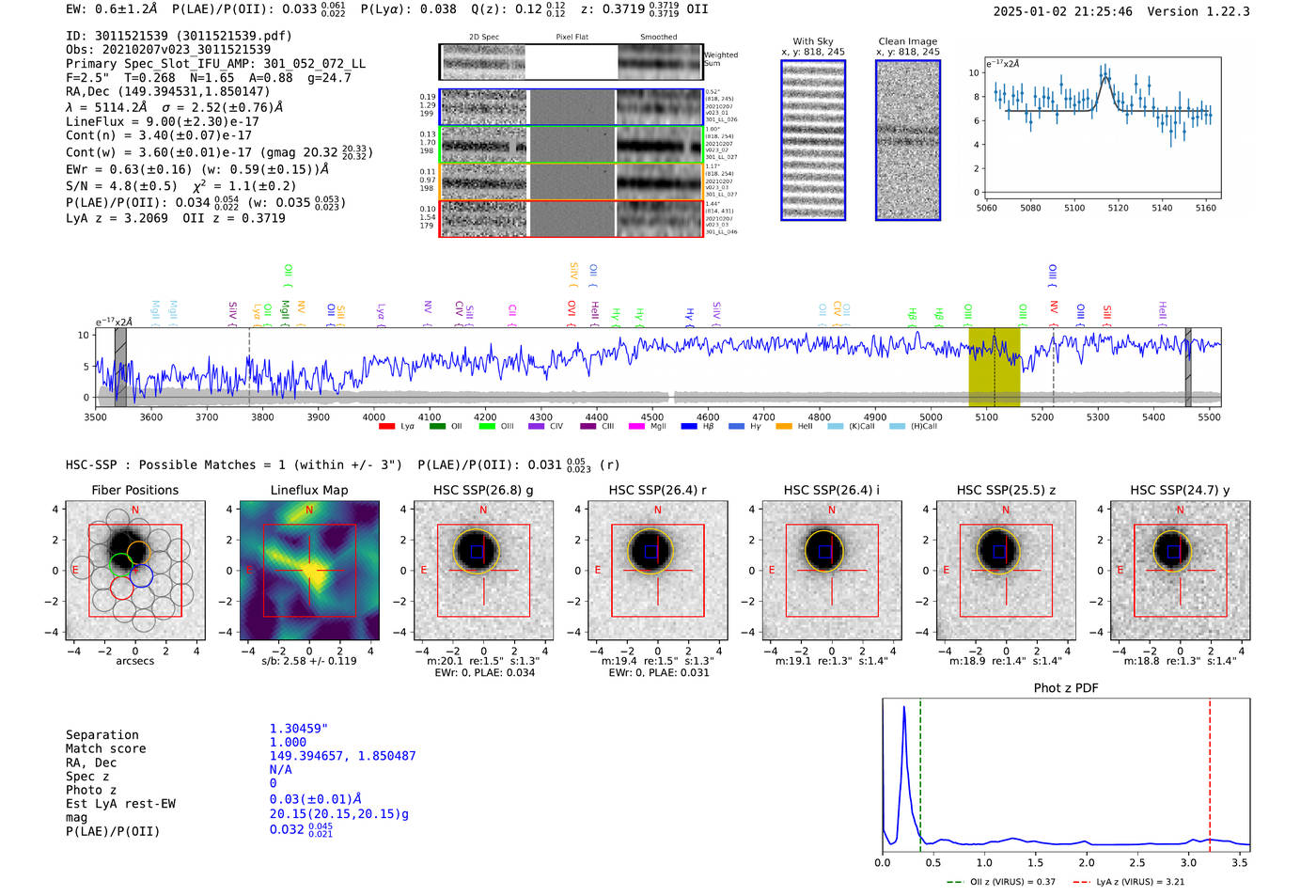The image size is (1316, 896).
Task: Click the blue square in HSC g image
Action: [x=478, y=552]
